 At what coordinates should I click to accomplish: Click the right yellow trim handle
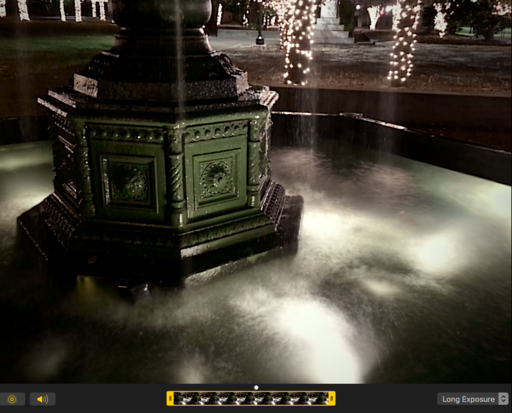[x=332, y=398]
